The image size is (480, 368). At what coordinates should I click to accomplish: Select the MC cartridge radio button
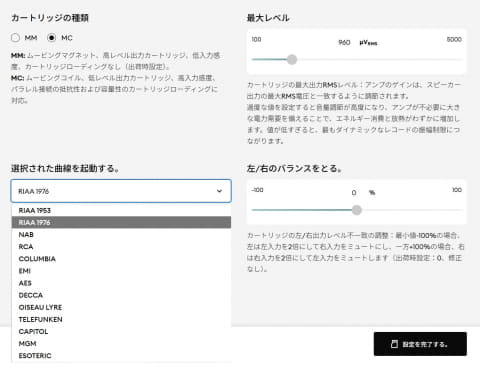51,38
